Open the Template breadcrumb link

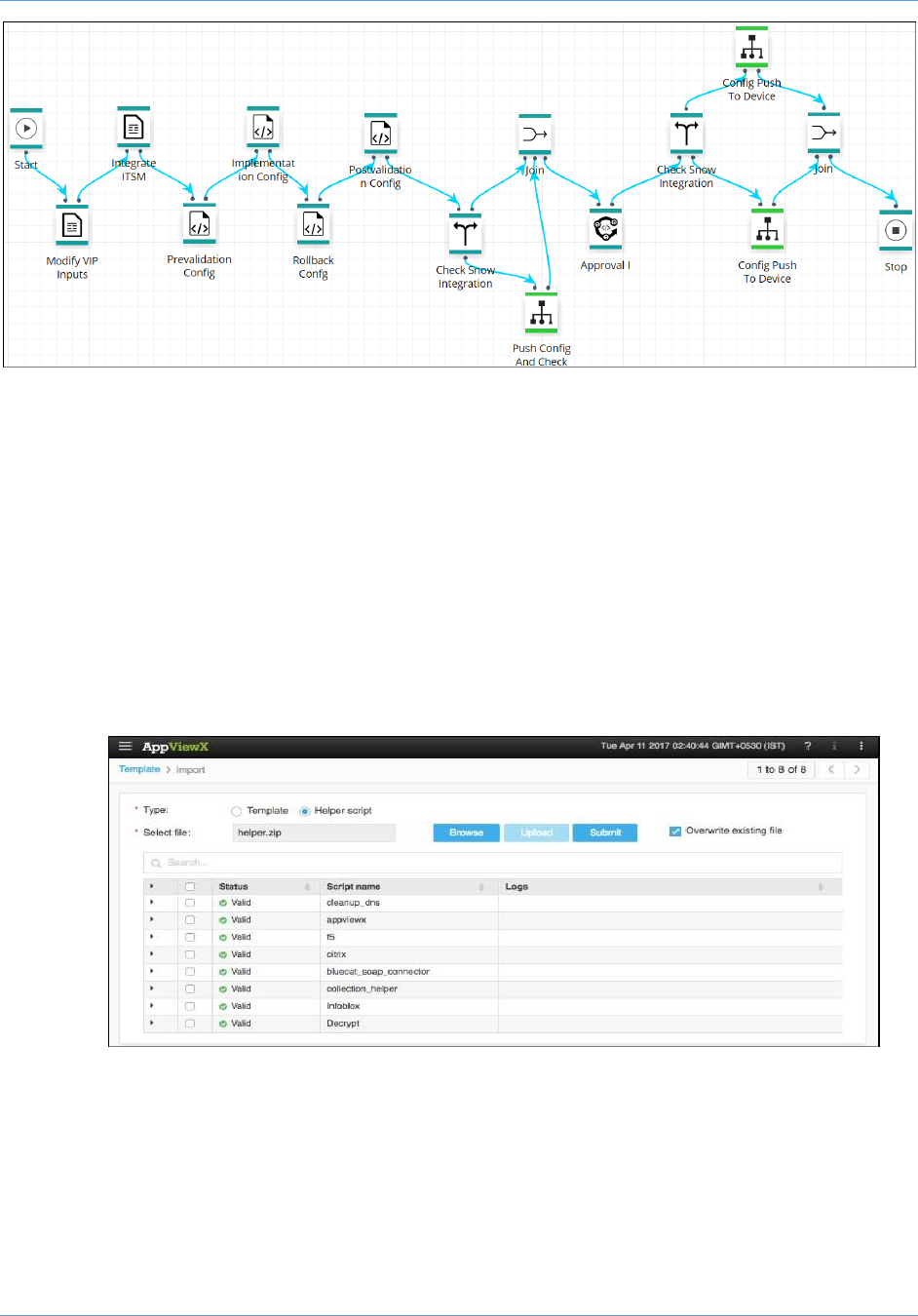tap(139, 769)
